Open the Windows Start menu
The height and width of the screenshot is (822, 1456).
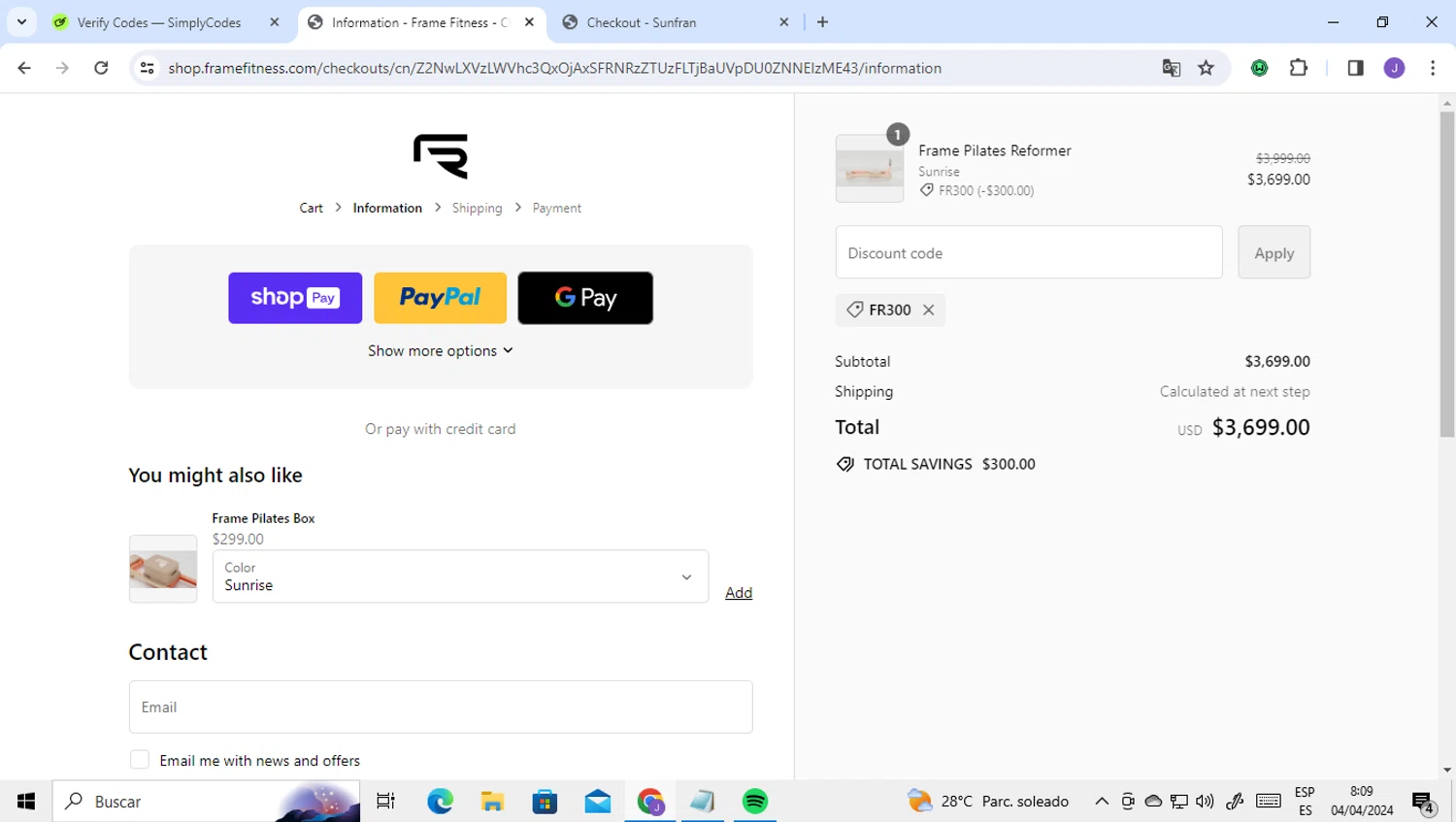click(x=26, y=802)
